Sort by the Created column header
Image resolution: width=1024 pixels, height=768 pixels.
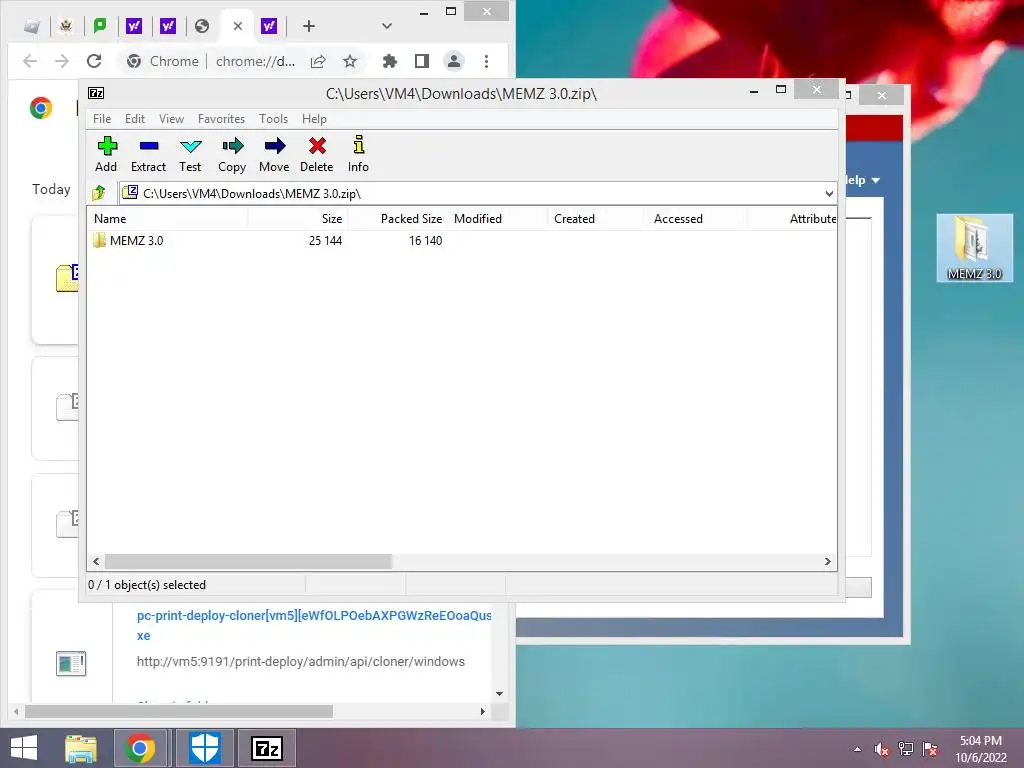pyautogui.click(x=597, y=219)
